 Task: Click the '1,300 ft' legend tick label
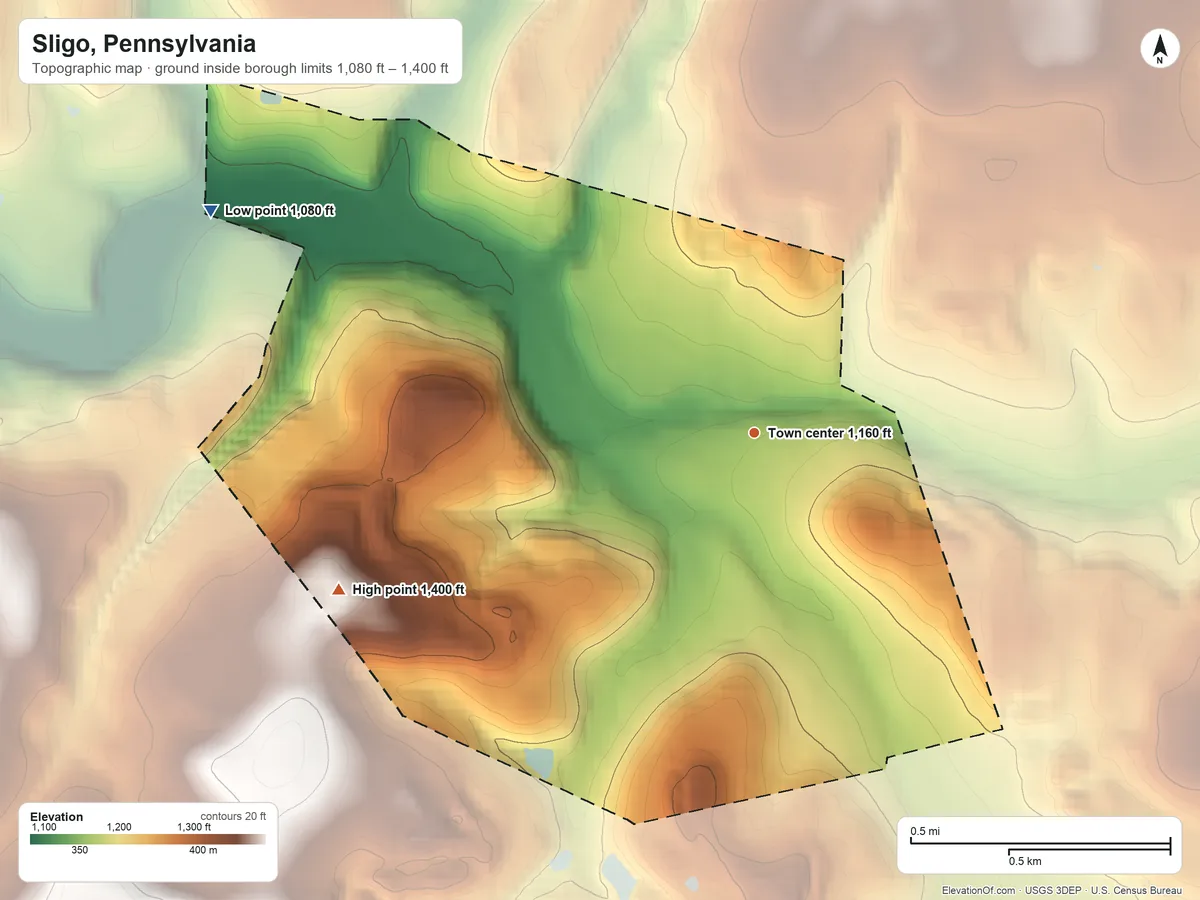(194, 827)
